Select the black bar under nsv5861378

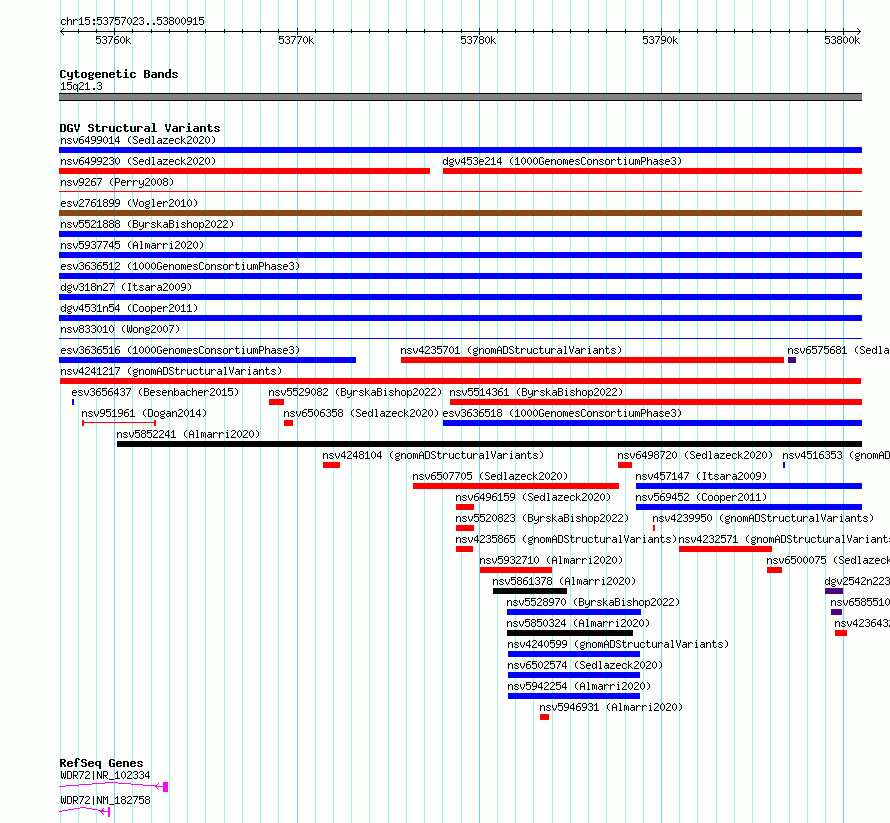(x=530, y=591)
